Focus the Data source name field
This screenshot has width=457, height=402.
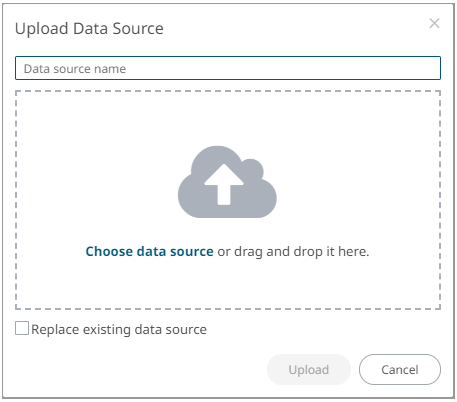(228, 68)
